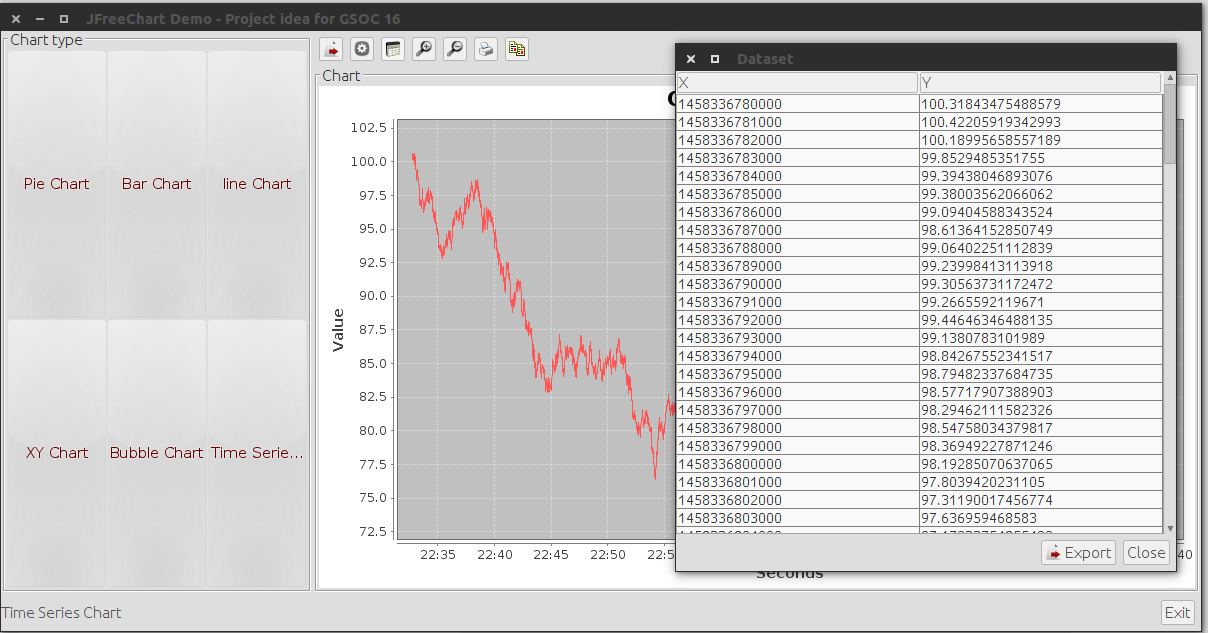
Task: Select cell 97.636959468583
Action: tap(1041, 518)
